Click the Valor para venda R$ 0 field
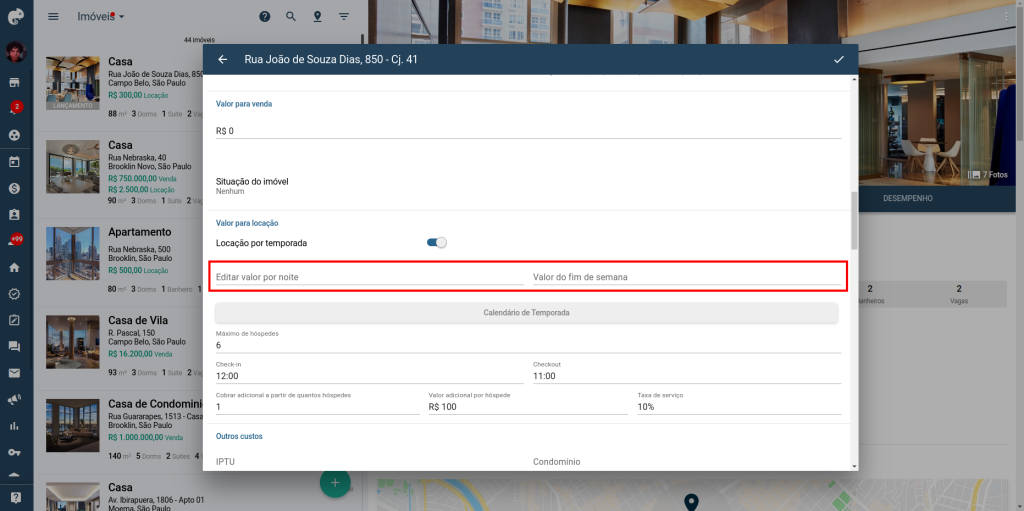 click(x=528, y=131)
